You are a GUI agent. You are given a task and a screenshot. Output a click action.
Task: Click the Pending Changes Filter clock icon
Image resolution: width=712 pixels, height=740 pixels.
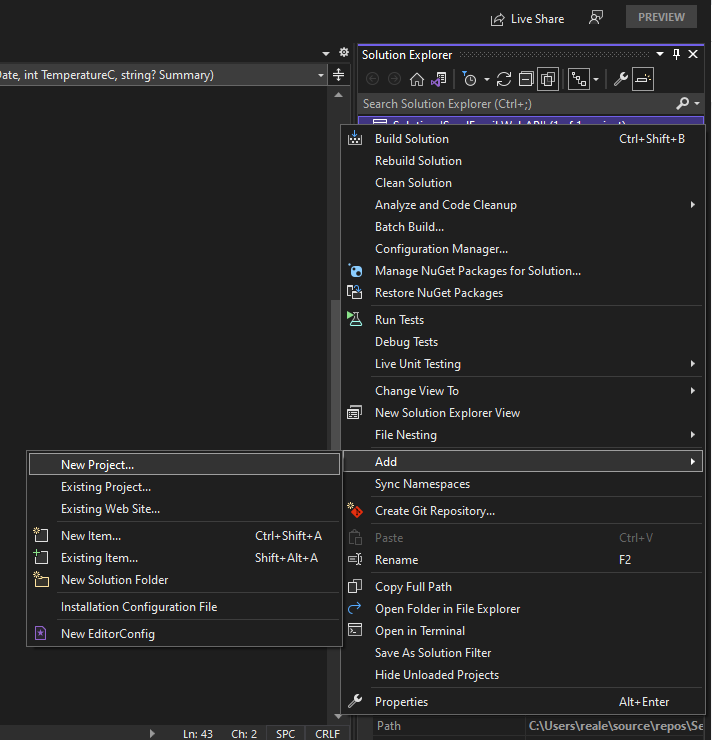470,79
